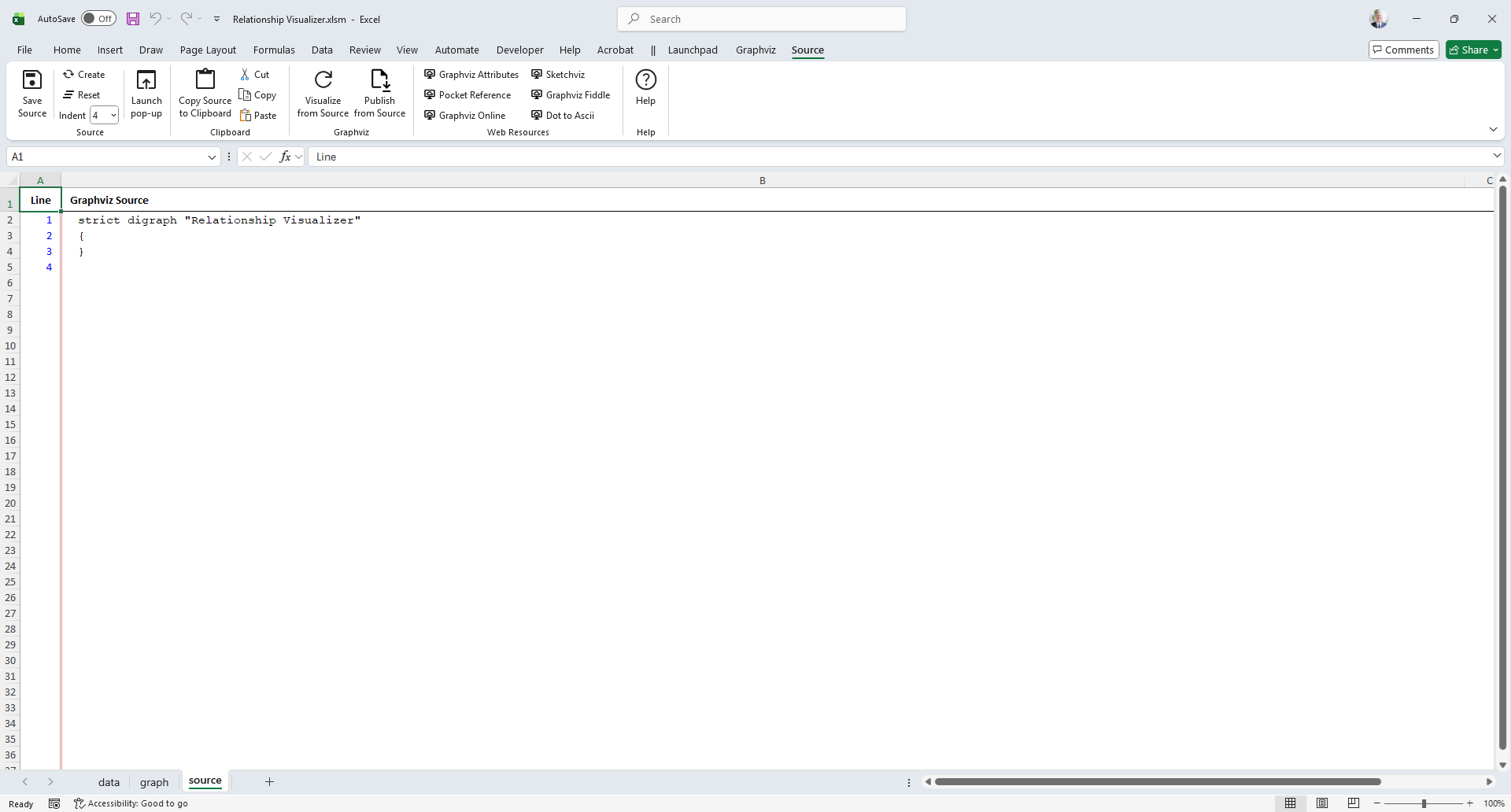Image resolution: width=1511 pixels, height=812 pixels.
Task: Switch to the graph sheet tab
Action: click(x=154, y=782)
